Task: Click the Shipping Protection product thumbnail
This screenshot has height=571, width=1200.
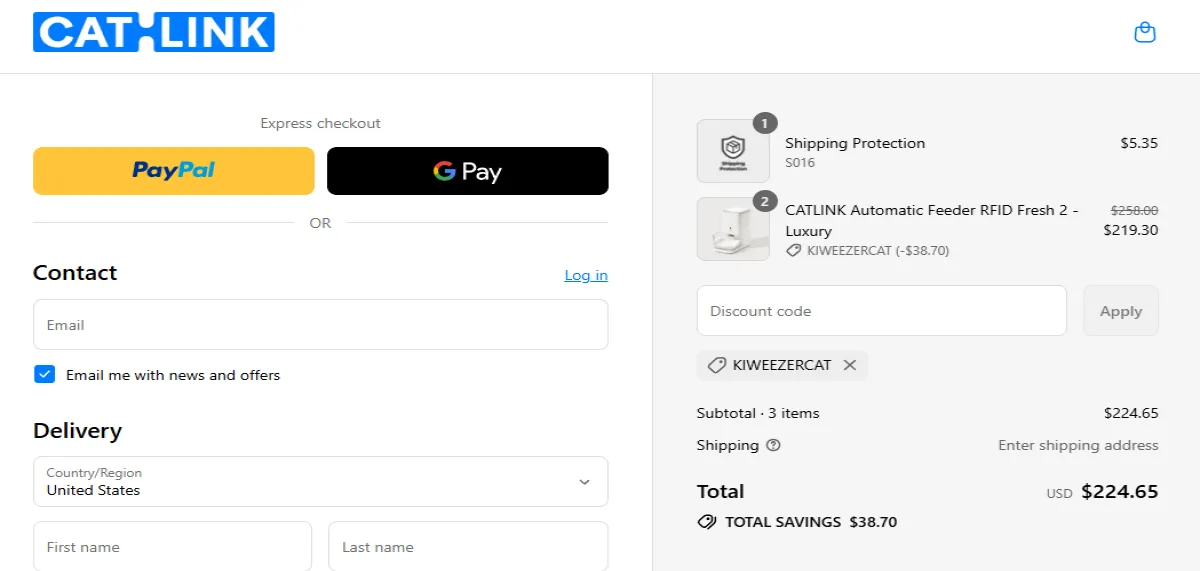Action: 733,151
